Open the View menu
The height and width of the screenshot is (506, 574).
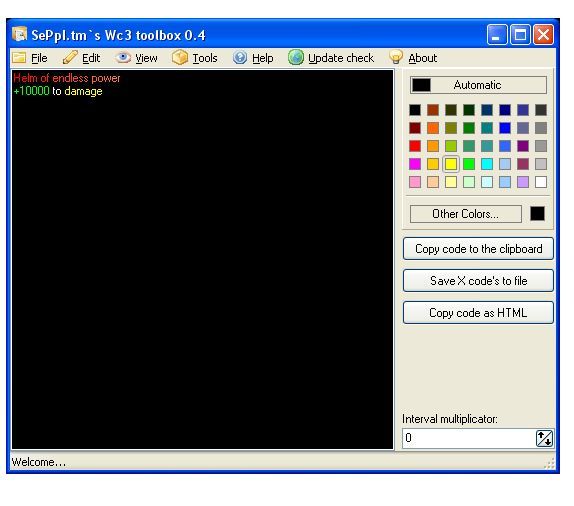pyautogui.click(x=146, y=58)
